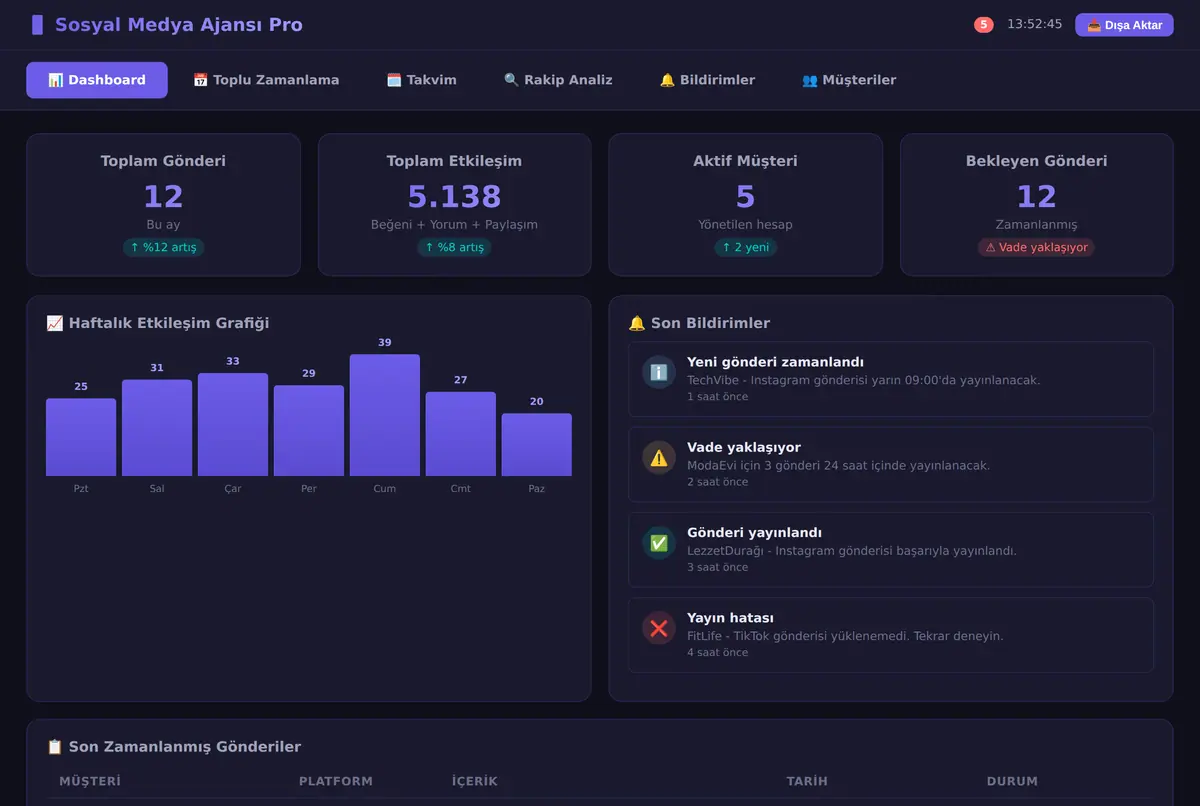Click the %12 artış green badge
The image size is (1200, 806).
[x=163, y=247]
